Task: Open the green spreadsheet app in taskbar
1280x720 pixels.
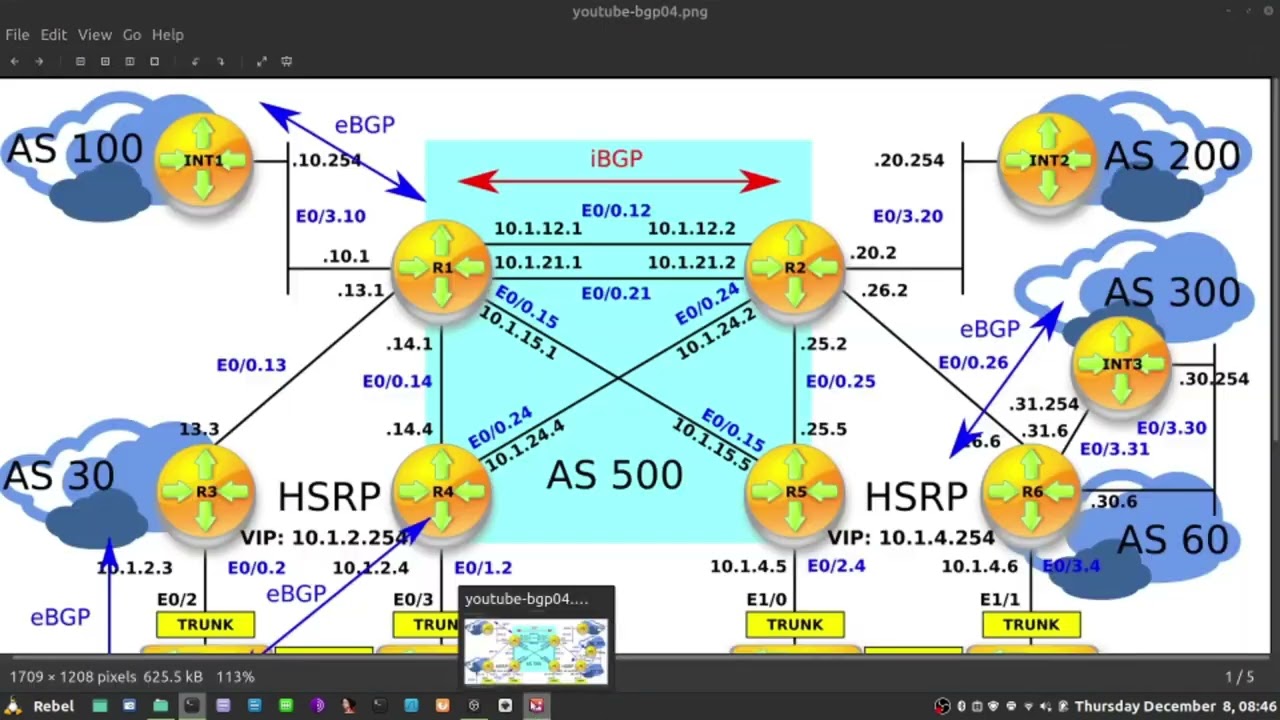Action: 285,706
